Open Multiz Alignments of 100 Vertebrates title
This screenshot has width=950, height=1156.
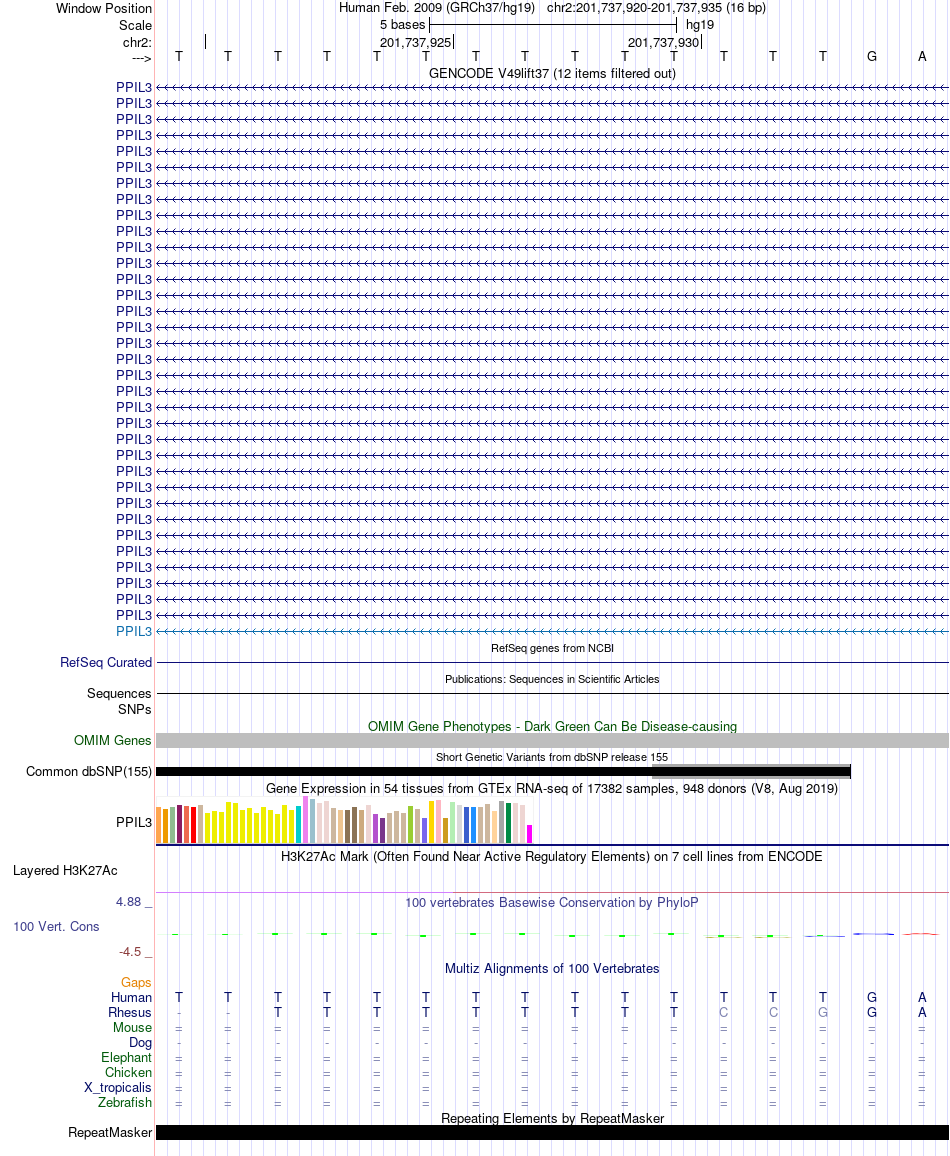[552, 969]
